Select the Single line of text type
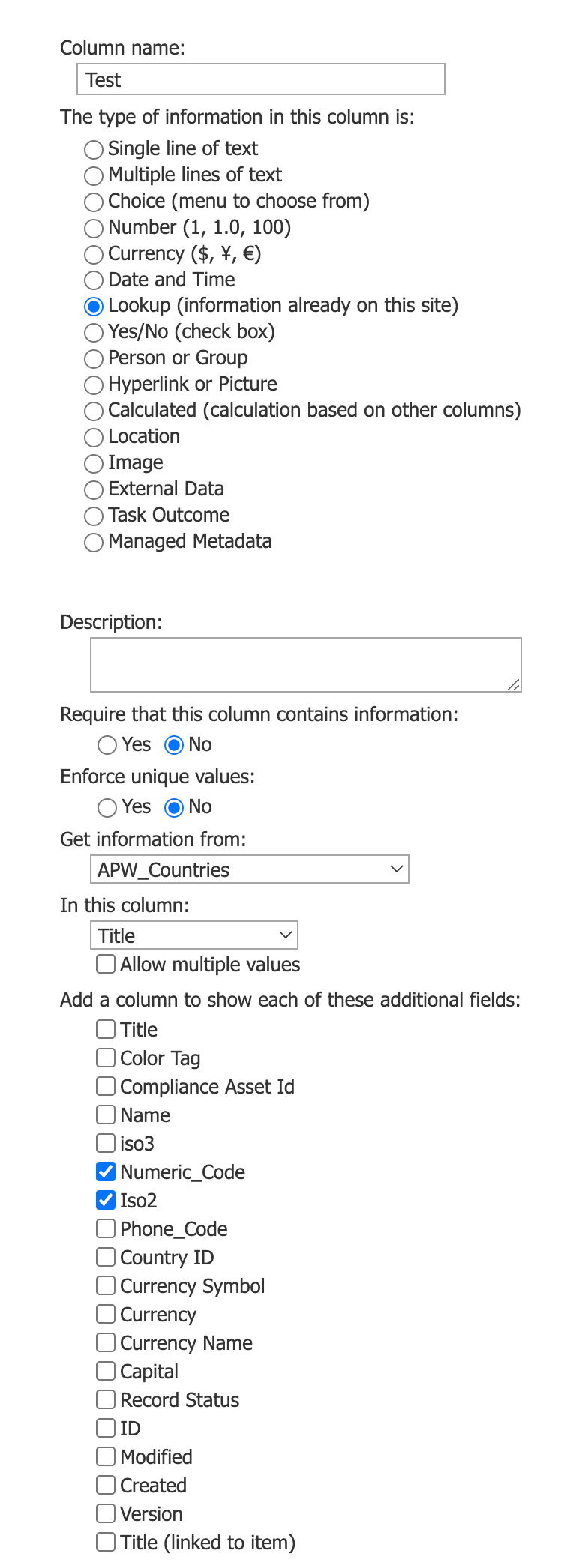Image resolution: width=570 pixels, height=1568 pixels. tap(93, 149)
